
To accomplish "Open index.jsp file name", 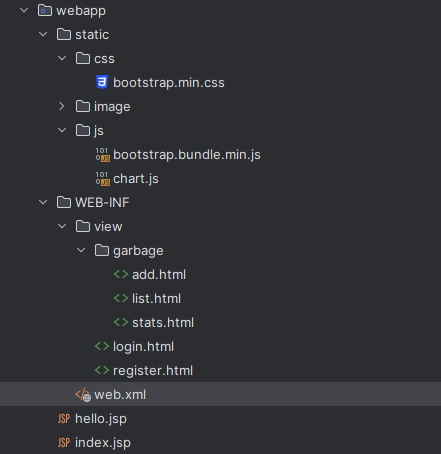I will pos(103,443).
